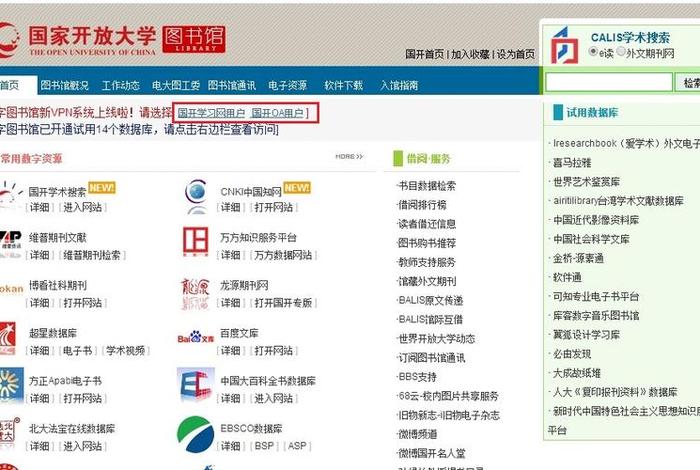700x470 pixels.
Task: Click the 国开学习网用户 VPN link
Action: coord(211,113)
